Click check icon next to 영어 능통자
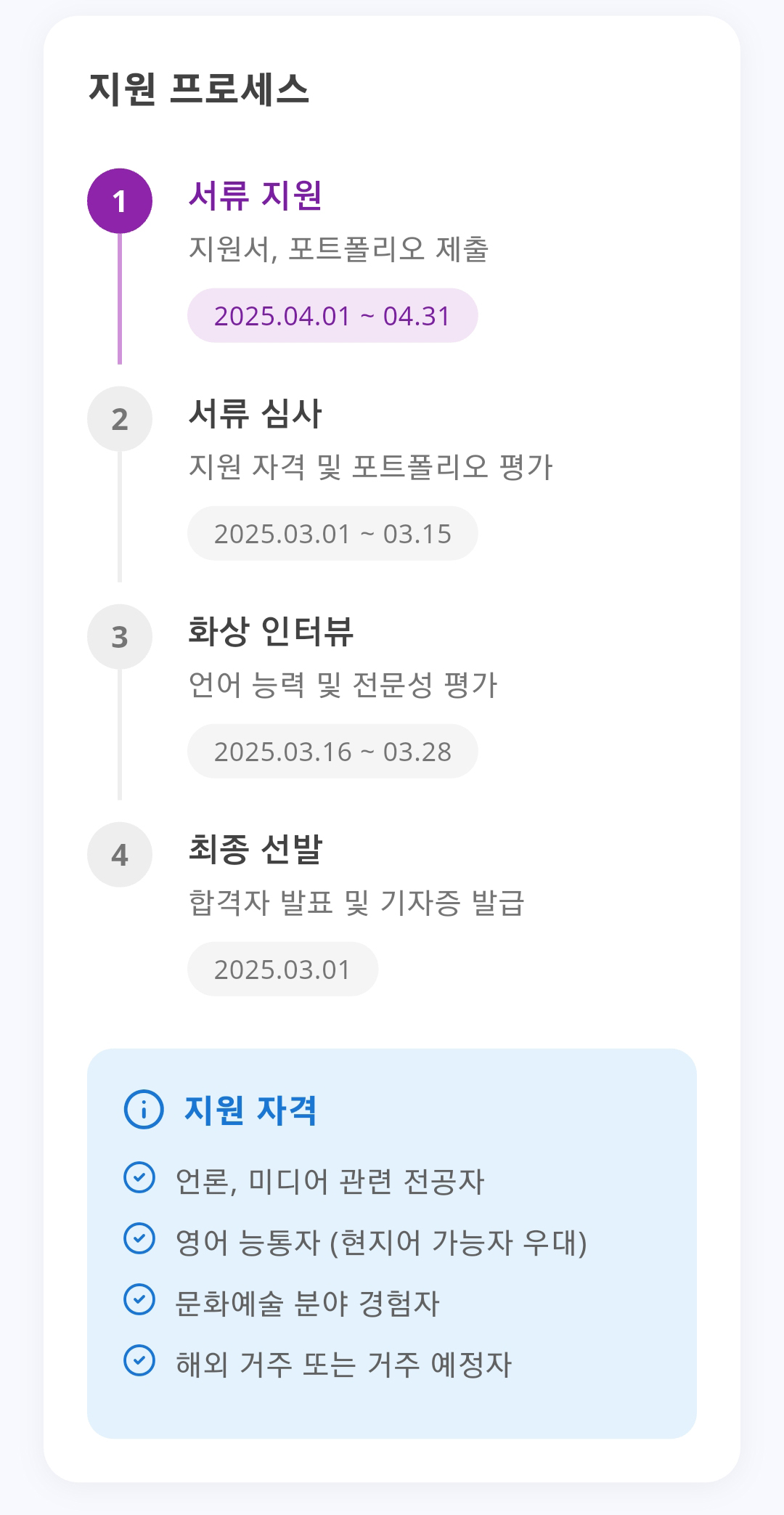Viewport: 784px width, 1515px height. click(139, 1239)
